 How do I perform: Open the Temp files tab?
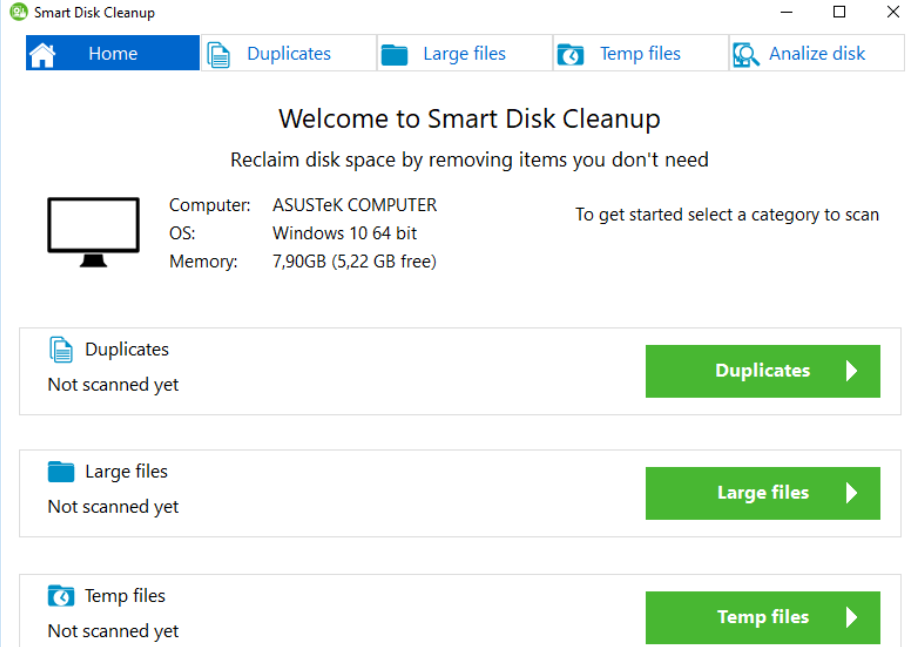tap(641, 53)
